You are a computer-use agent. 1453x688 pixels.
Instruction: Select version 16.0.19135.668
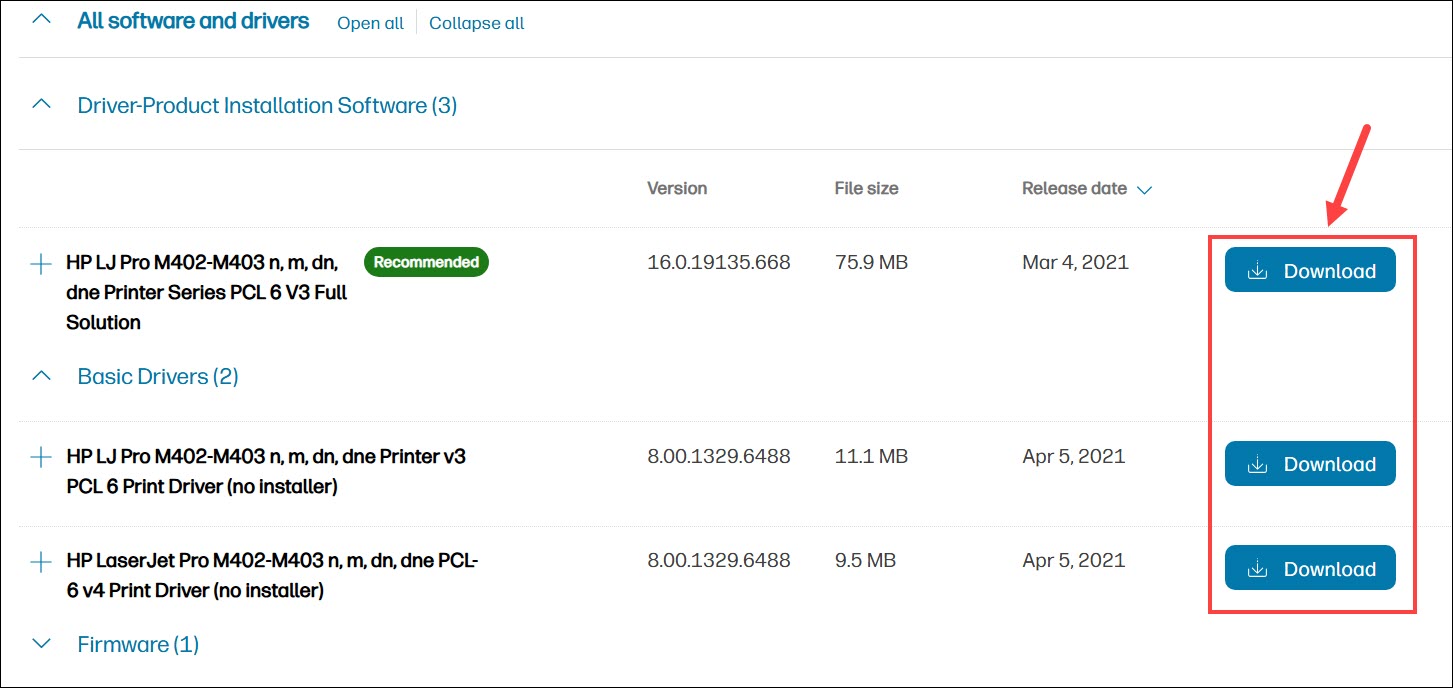[x=719, y=263]
